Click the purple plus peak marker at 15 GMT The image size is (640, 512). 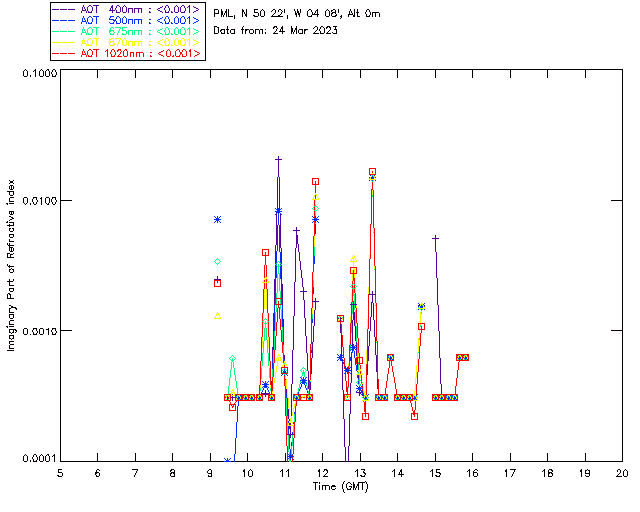(x=436, y=238)
